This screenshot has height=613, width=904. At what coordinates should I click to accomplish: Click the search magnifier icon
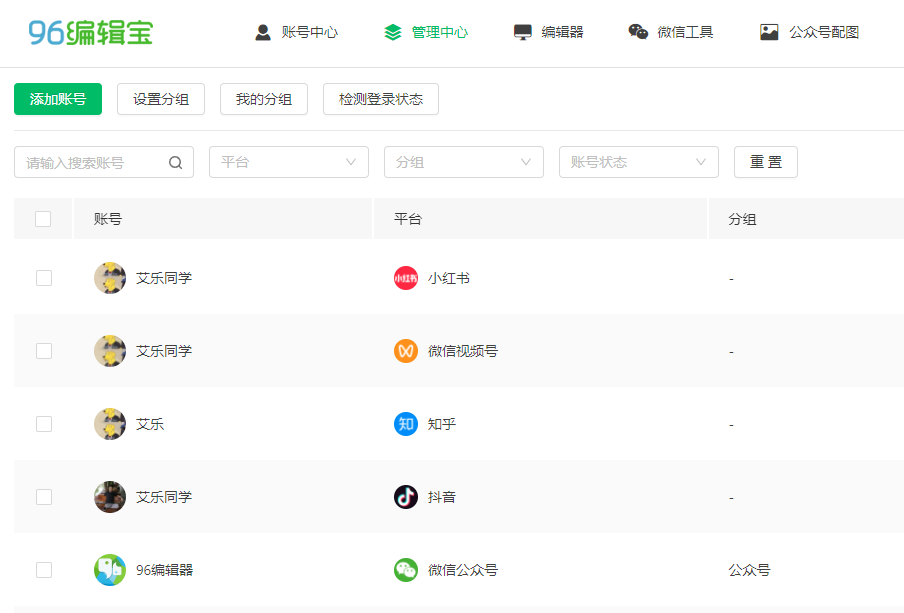click(175, 161)
